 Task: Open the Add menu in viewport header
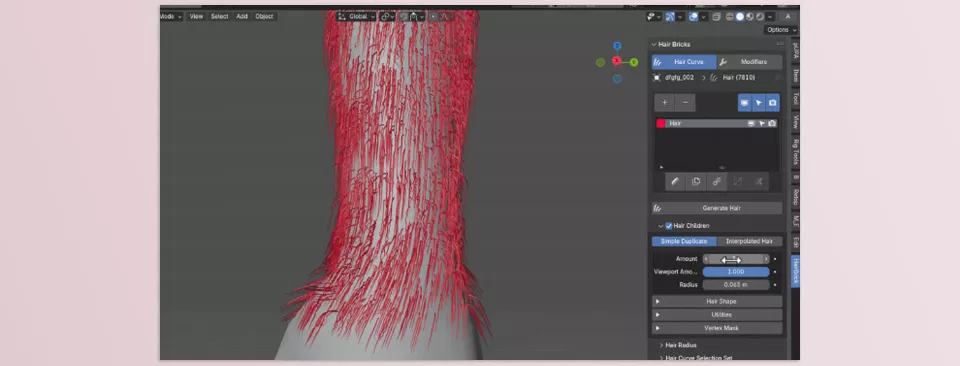tap(242, 17)
